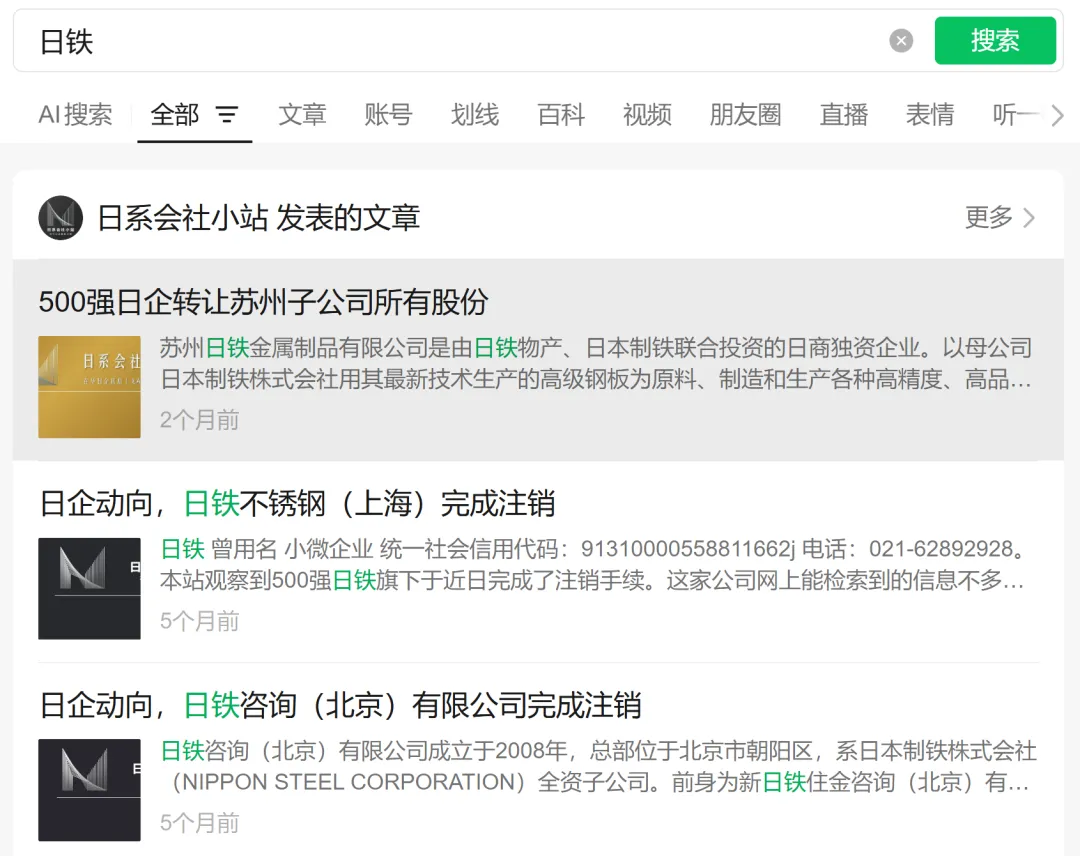This screenshot has height=856, width=1080.
Task: Open the 日系会社小站 account avatar
Action: (x=61, y=218)
